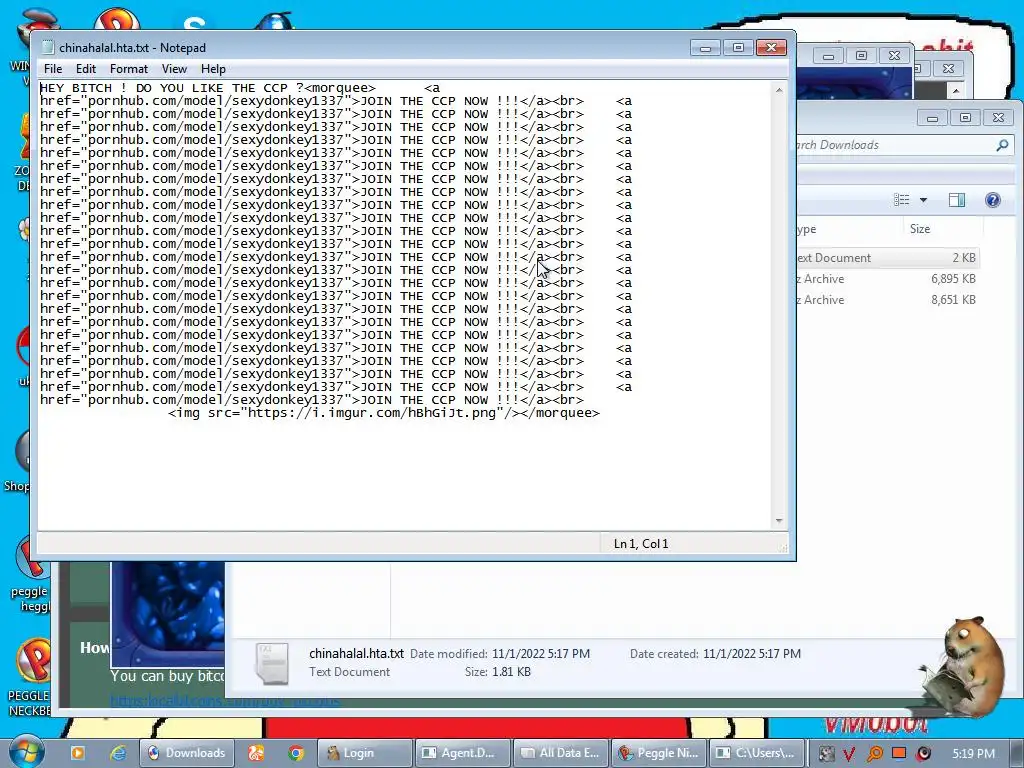The width and height of the screenshot is (1024, 768).
Task: Click the Date created value in details pane
Action: click(752, 654)
